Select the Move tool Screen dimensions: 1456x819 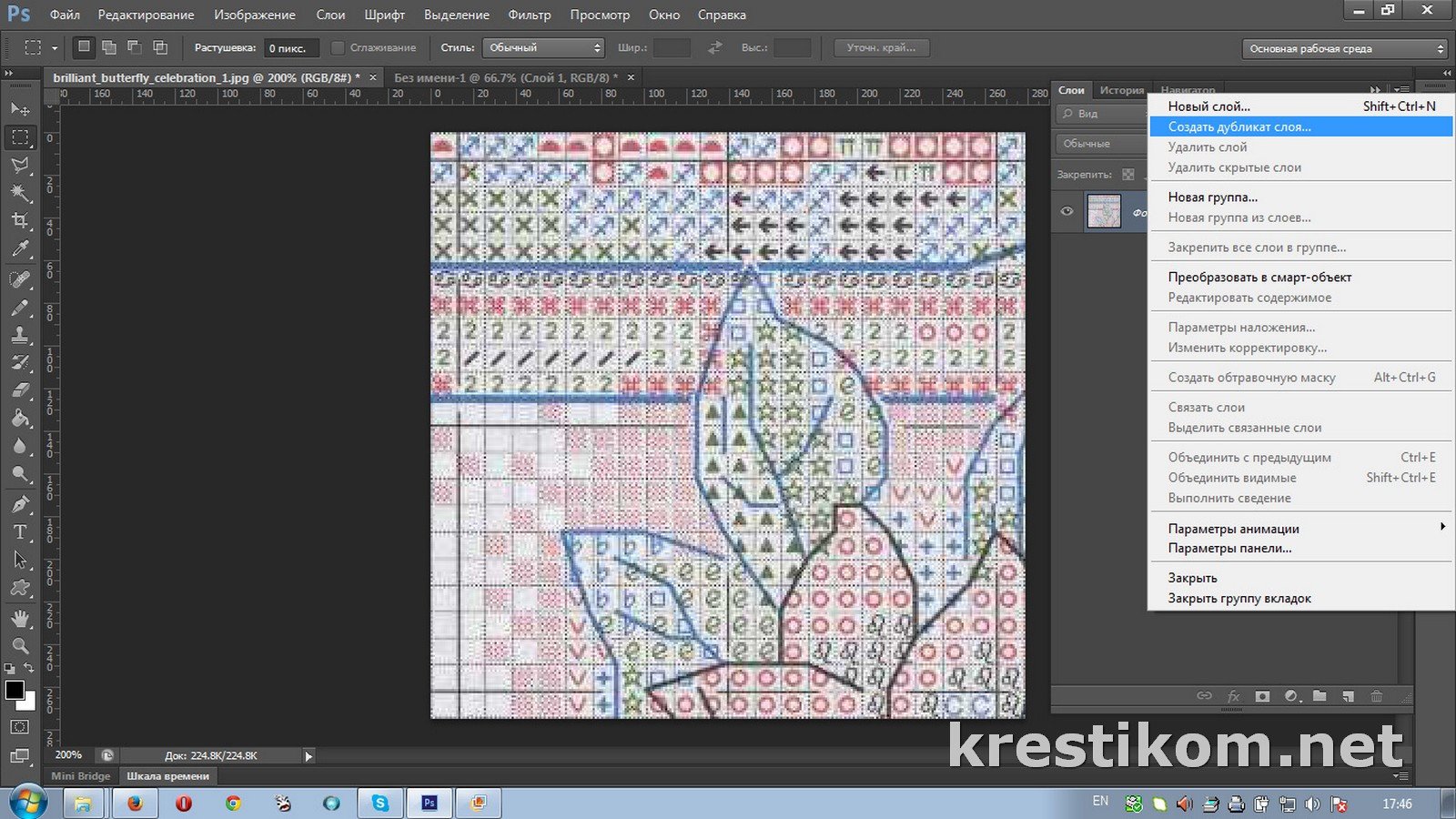pos(19,109)
